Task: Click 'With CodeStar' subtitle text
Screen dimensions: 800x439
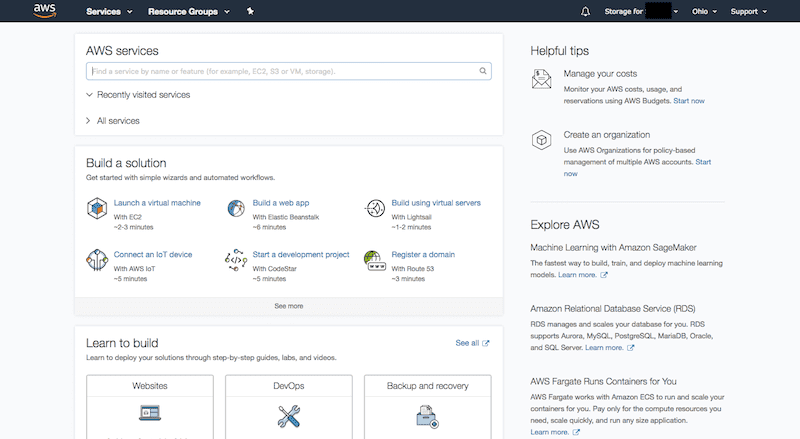Action: (x=274, y=269)
